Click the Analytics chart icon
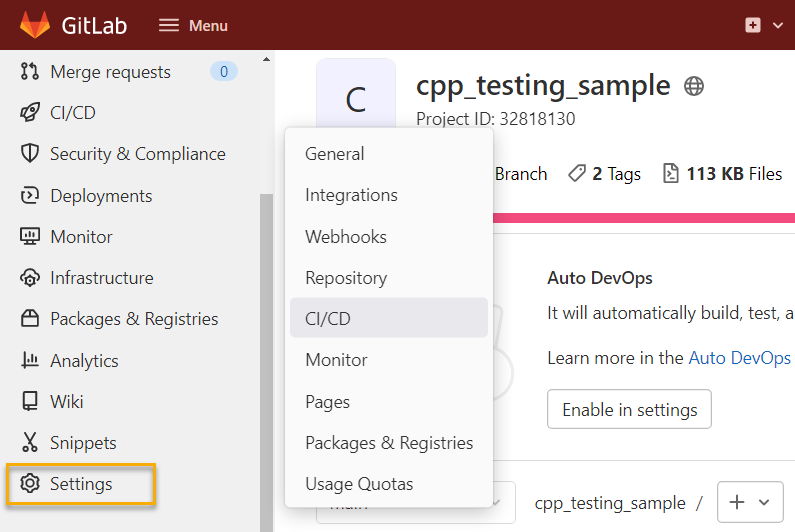This screenshot has width=795, height=532. click(30, 361)
